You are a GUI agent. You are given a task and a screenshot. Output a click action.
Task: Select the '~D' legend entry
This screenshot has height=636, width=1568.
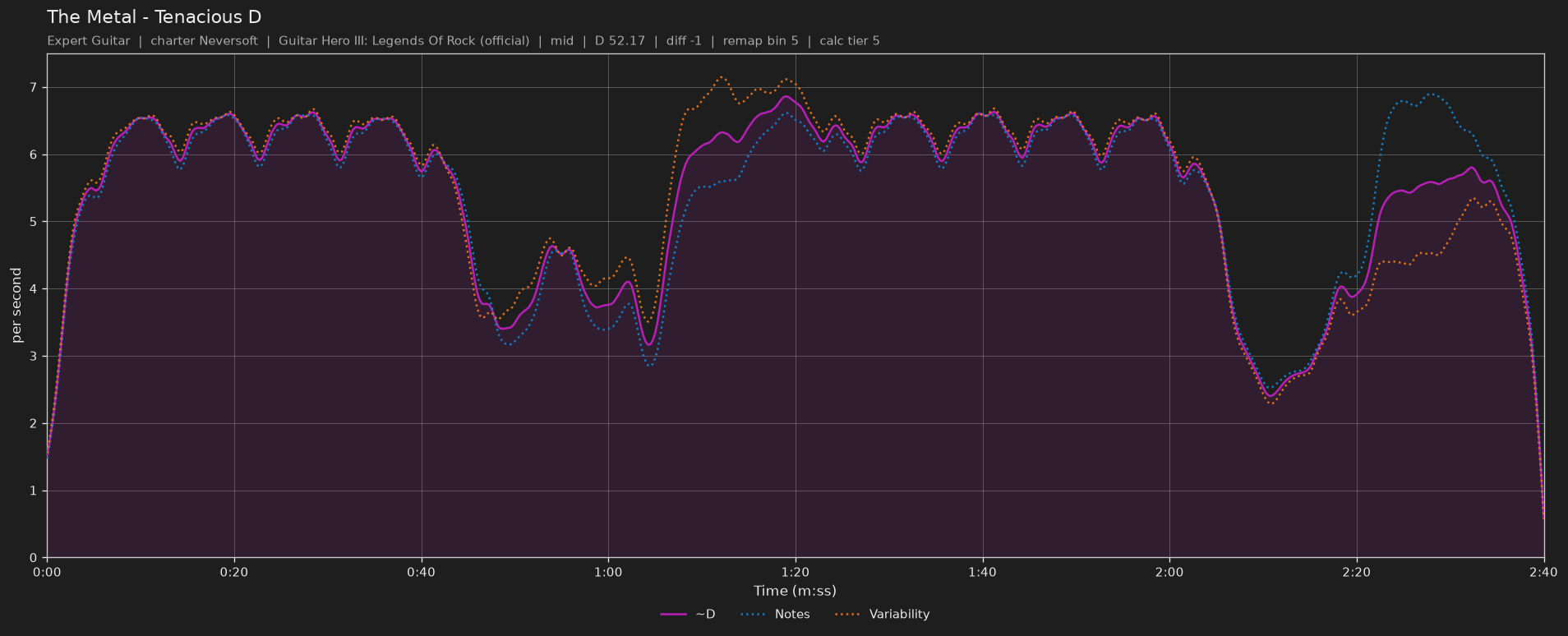pos(688,614)
